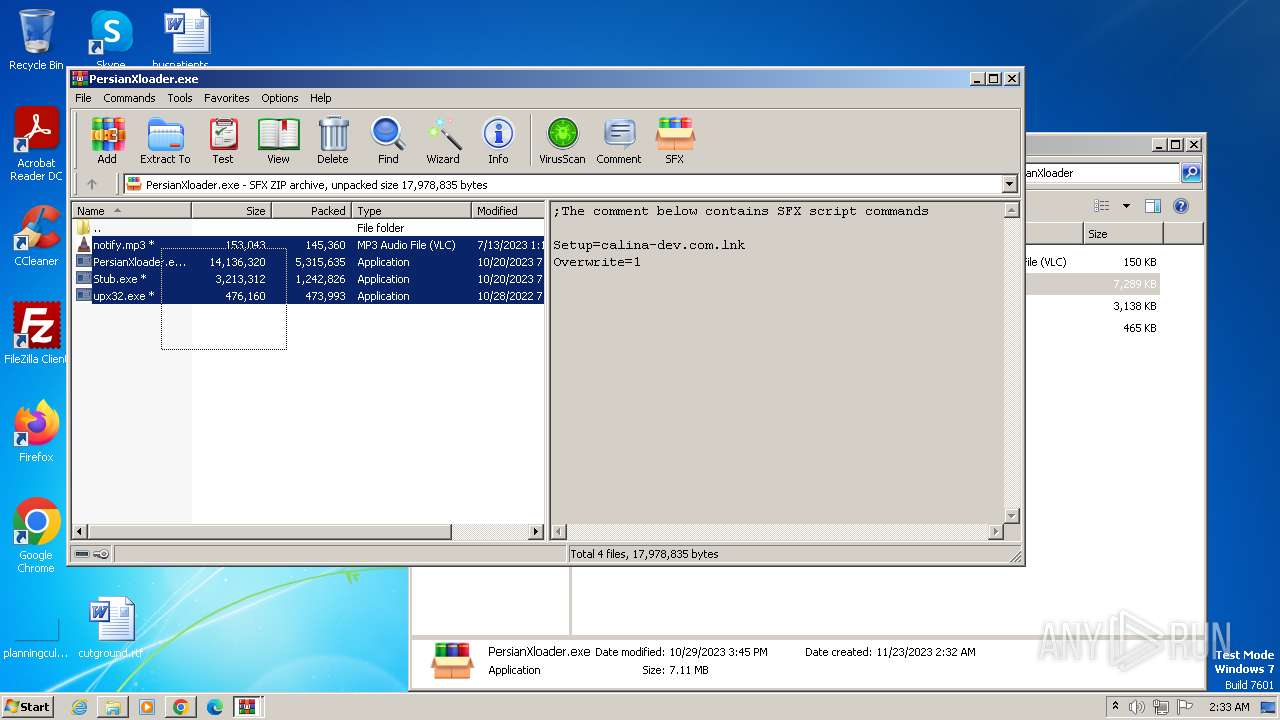The height and width of the screenshot is (720, 1280).
Task: Sort files by Name column
Action: [132, 211]
